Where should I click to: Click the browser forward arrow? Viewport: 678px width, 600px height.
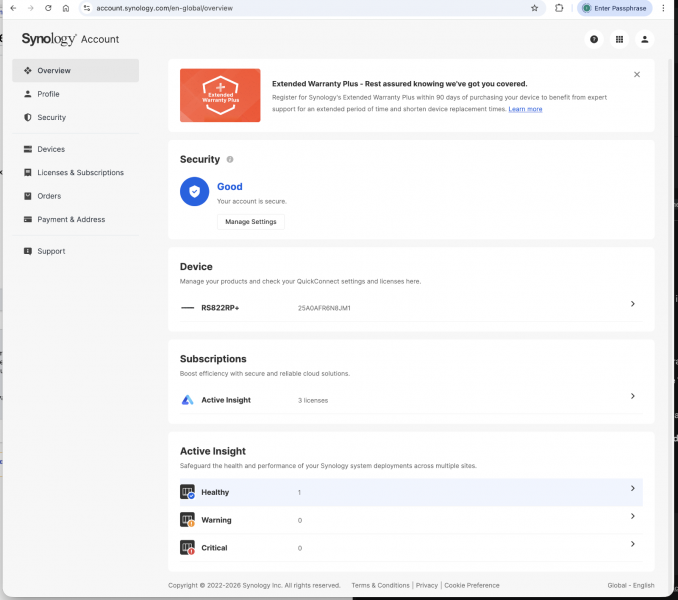[x=31, y=8]
